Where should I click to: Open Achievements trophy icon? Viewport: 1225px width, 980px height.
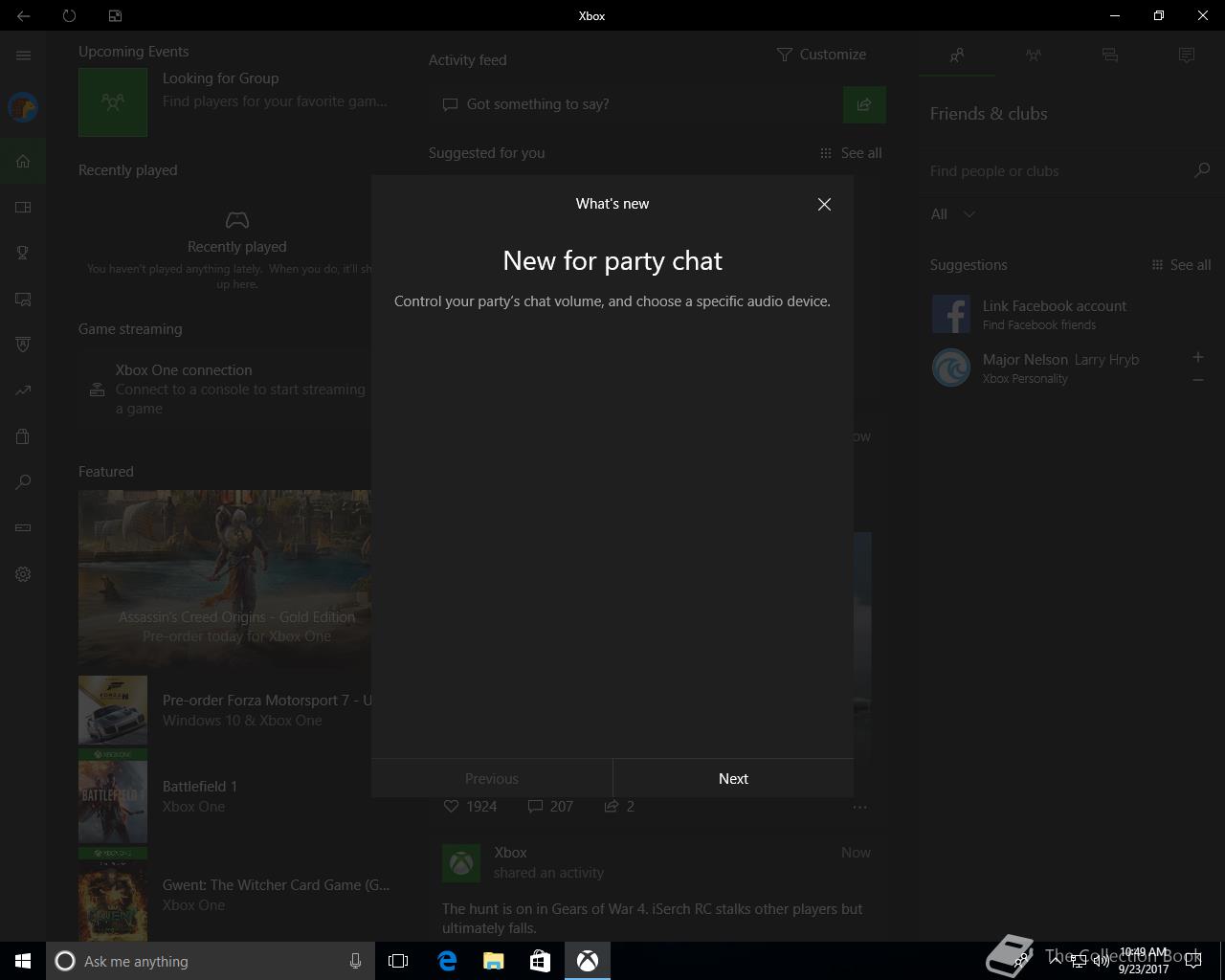pyautogui.click(x=23, y=253)
